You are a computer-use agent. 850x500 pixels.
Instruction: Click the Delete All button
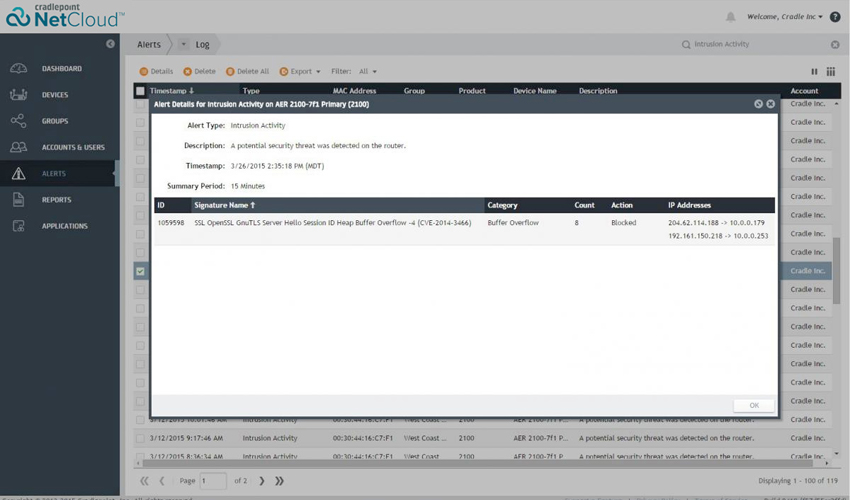pyautogui.click(x=247, y=72)
